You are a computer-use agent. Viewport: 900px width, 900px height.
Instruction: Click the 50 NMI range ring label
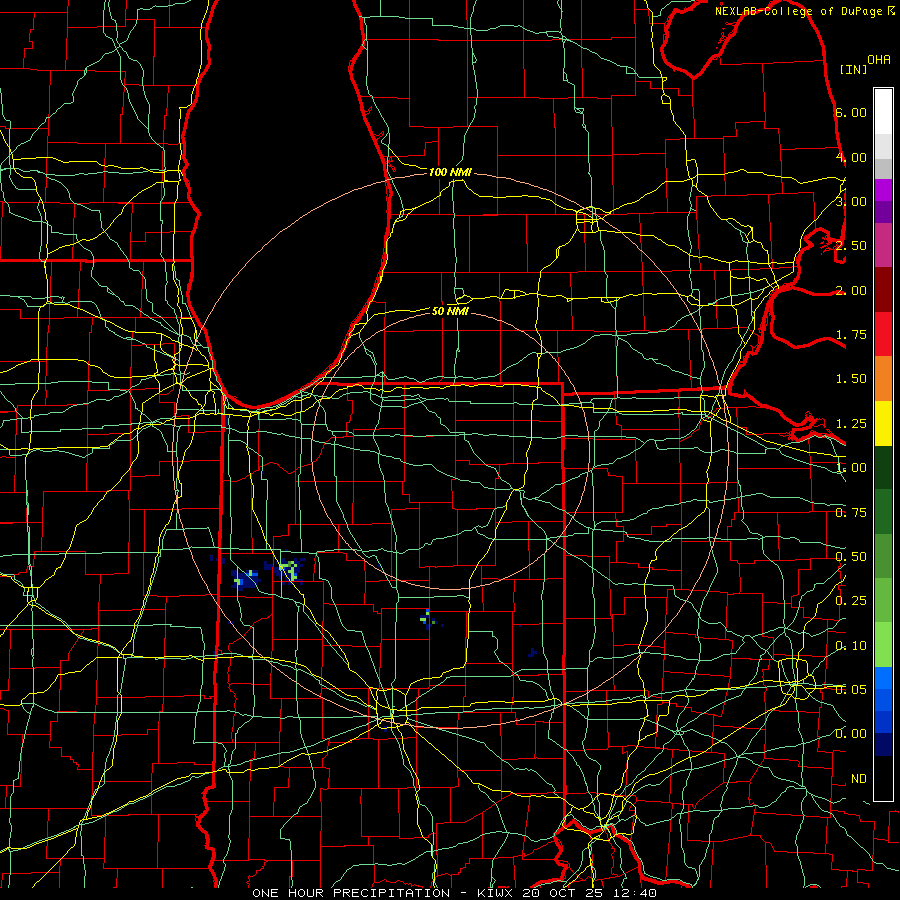click(x=450, y=311)
